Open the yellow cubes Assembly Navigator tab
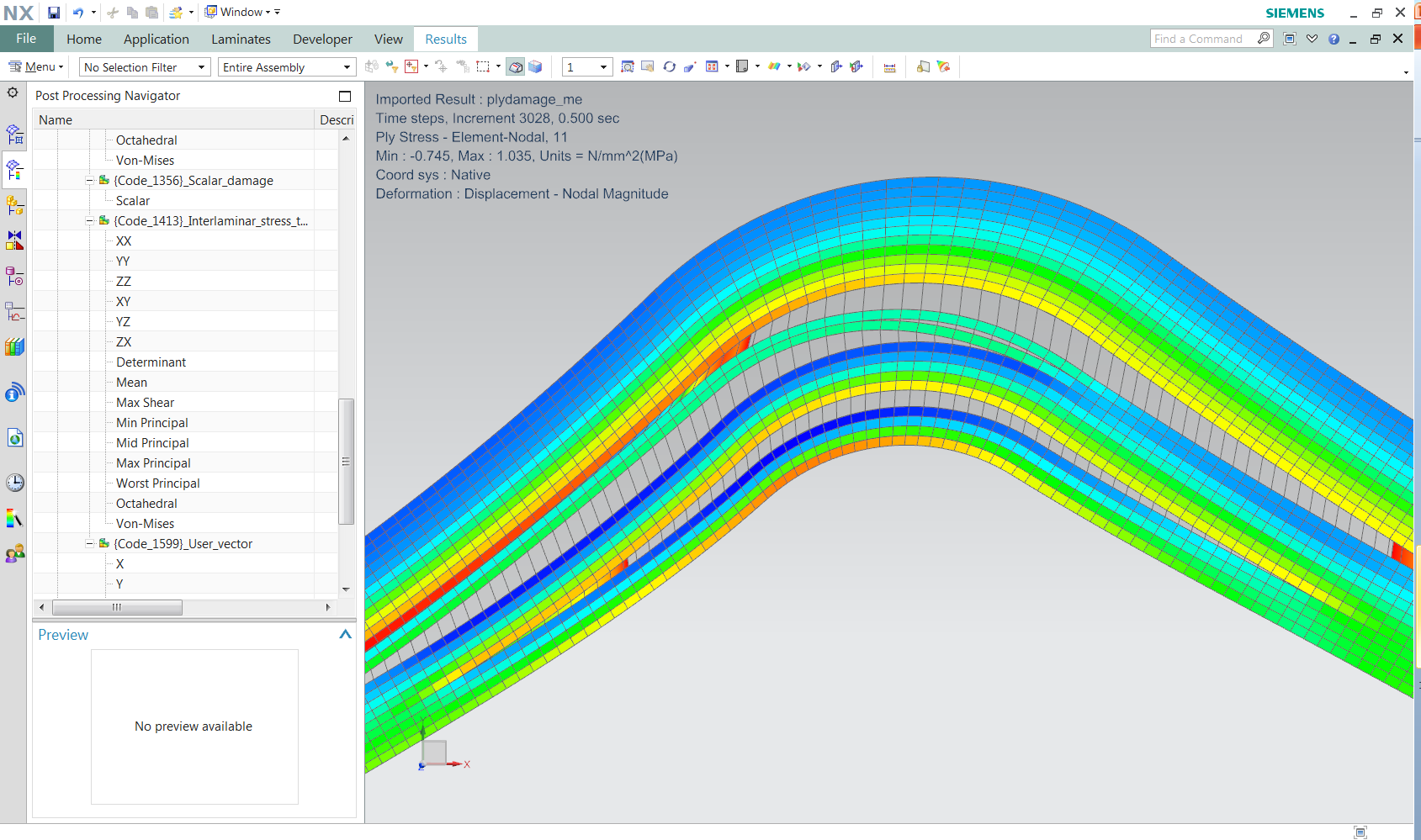The height and width of the screenshot is (840, 1421). coord(14,205)
